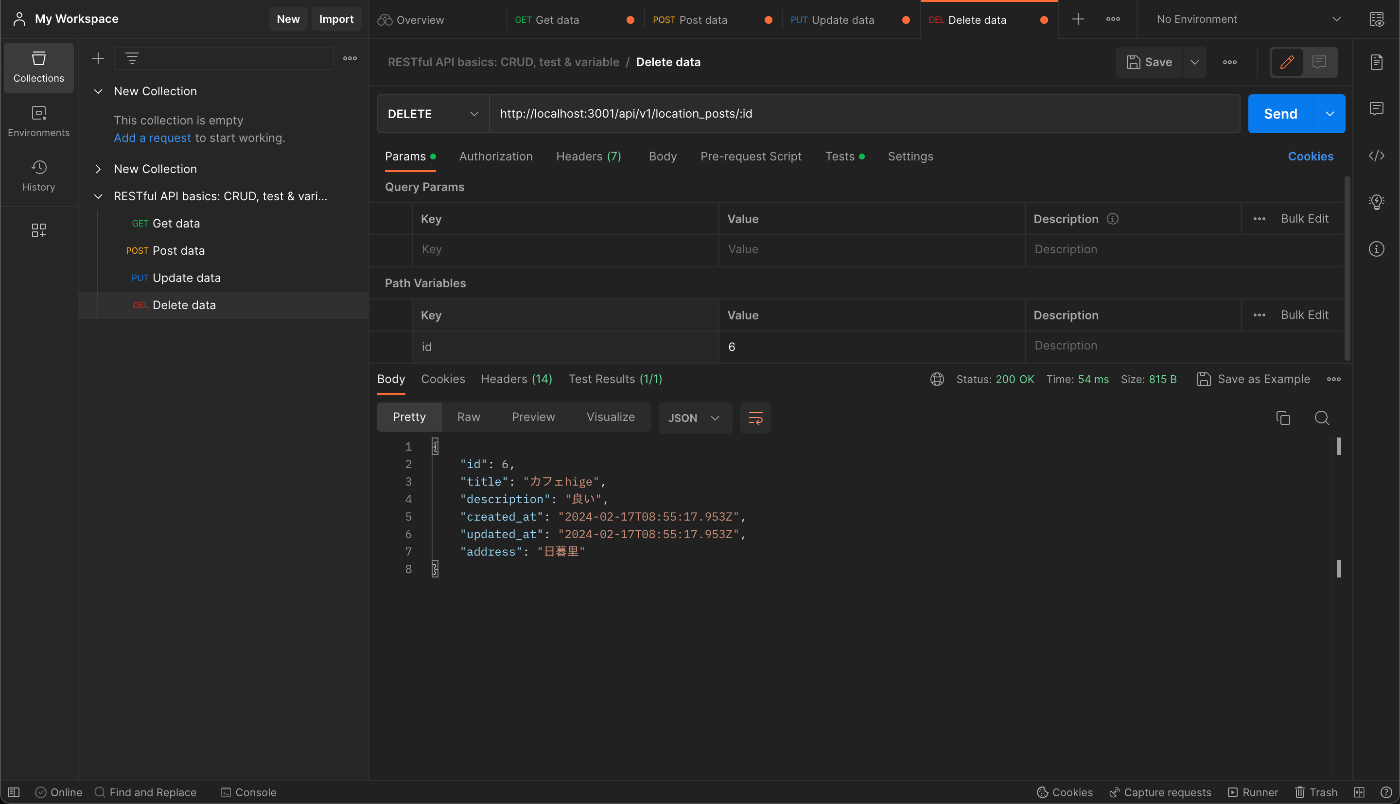Toggle two-pane layout icon in status bar
The image size is (1400, 804).
pos(1361,792)
